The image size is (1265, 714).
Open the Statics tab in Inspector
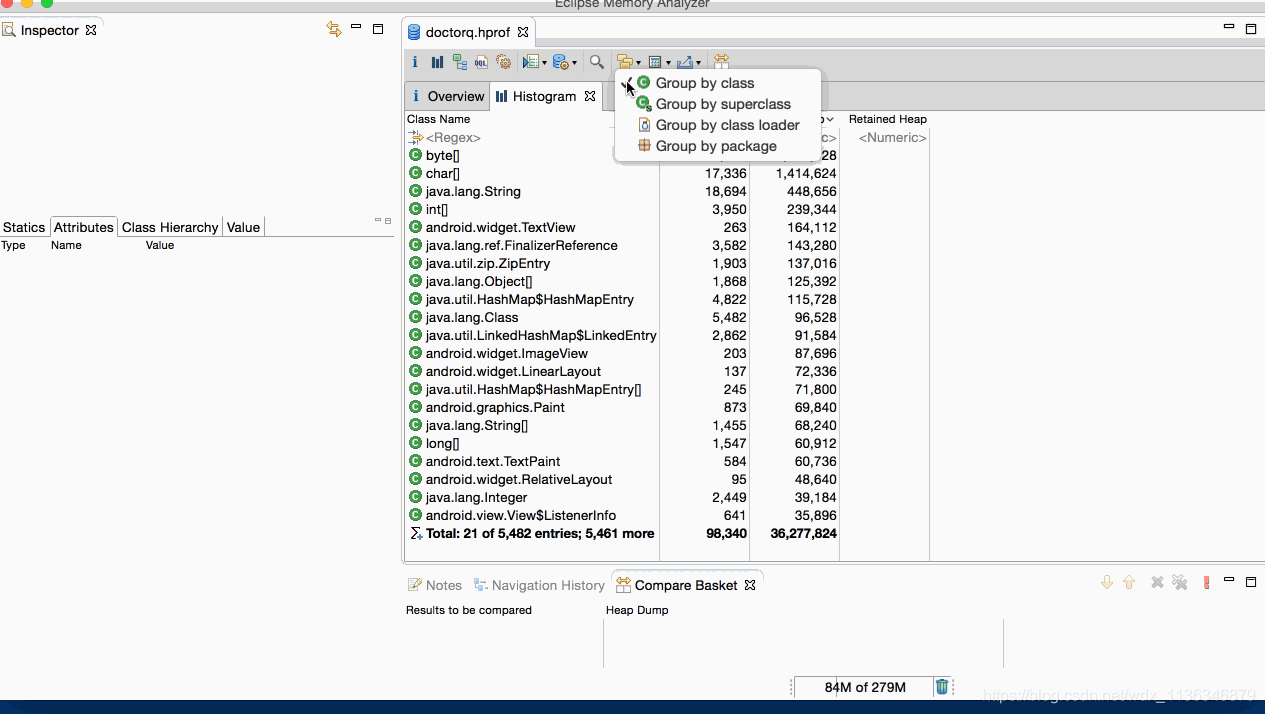[x=24, y=227]
